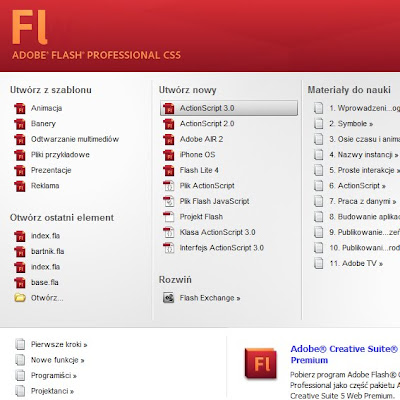400x400 pixels.
Task: Open recent file bartnik.fla
Action: [x=48, y=251]
